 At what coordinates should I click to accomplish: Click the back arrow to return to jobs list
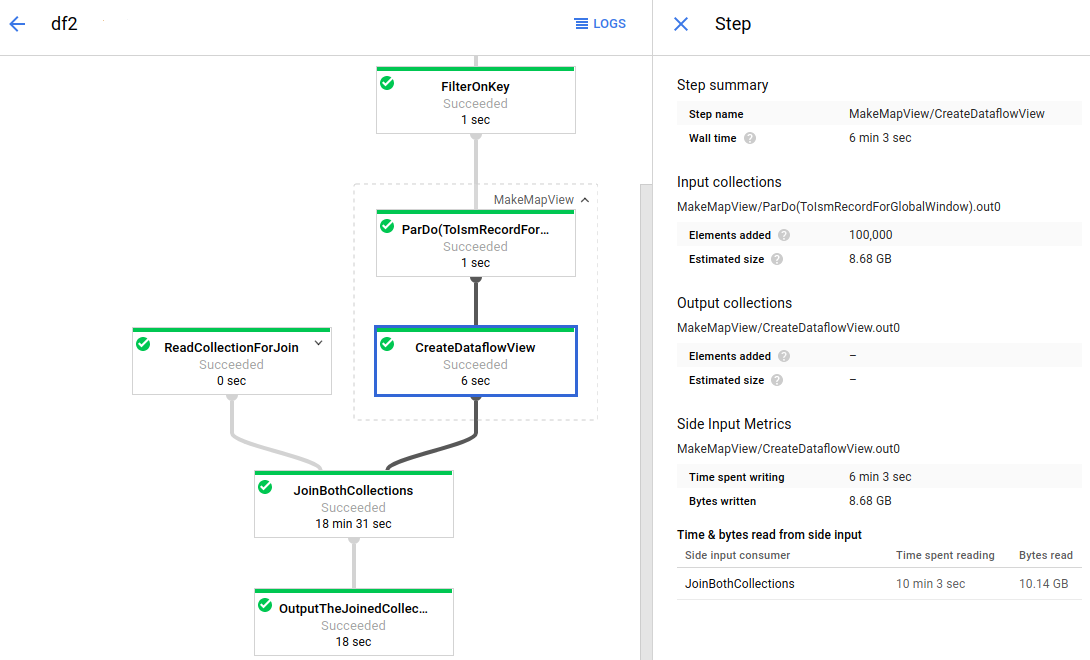tap(16, 24)
